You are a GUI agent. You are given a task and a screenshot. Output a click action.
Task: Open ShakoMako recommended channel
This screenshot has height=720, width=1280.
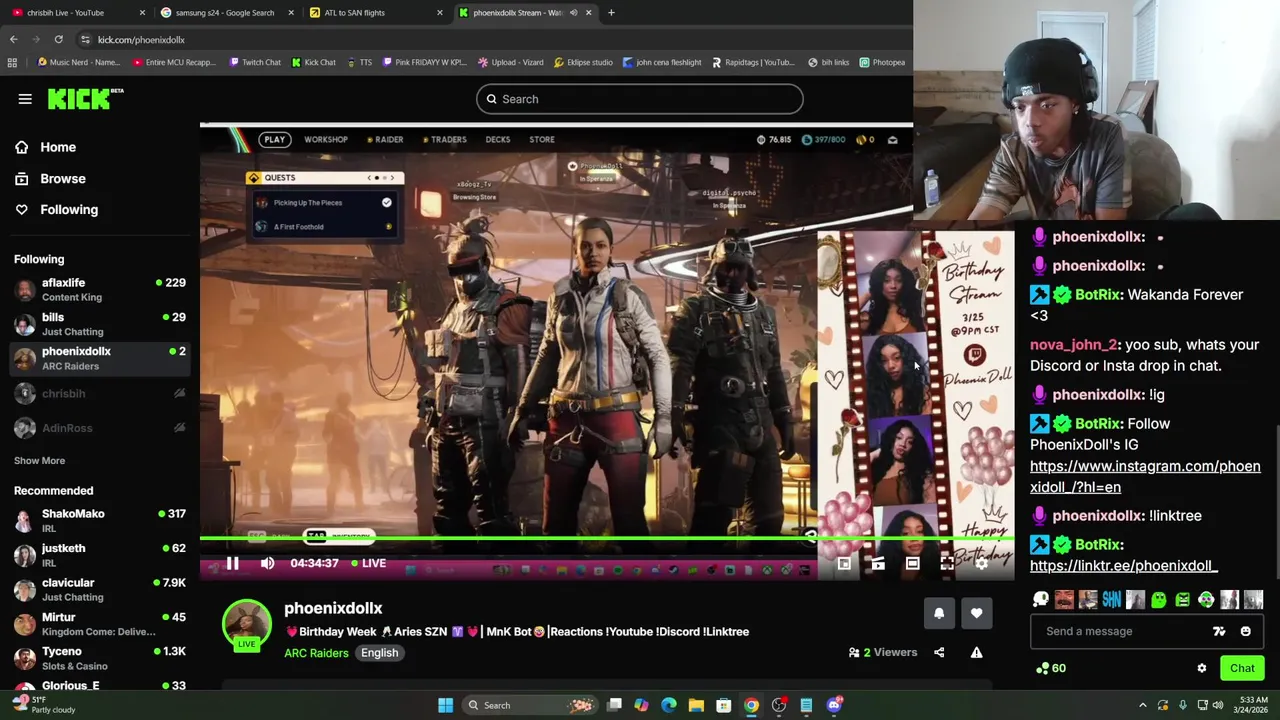pos(100,521)
